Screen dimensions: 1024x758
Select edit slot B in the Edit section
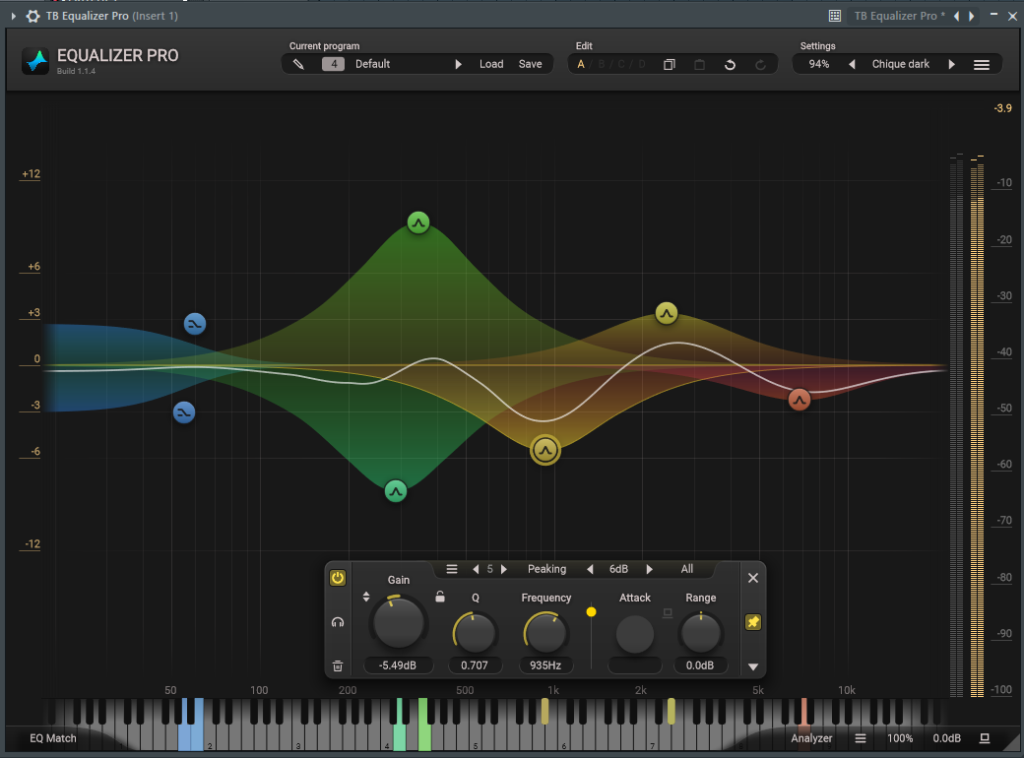pyautogui.click(x=602, y=64)
